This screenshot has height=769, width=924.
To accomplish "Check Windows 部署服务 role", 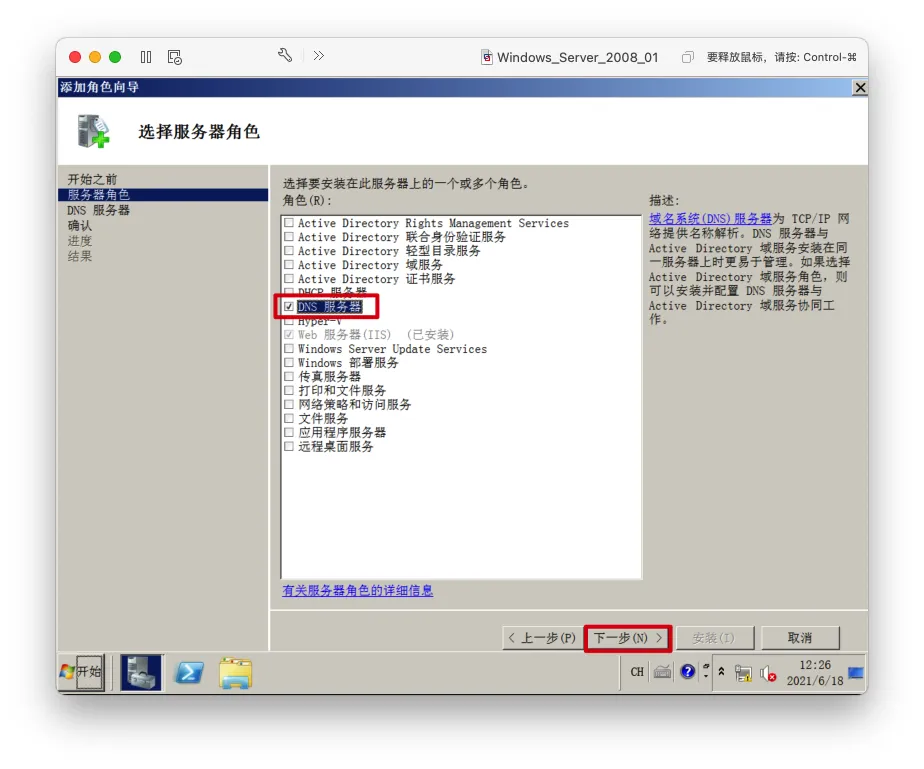I will 289,362.
